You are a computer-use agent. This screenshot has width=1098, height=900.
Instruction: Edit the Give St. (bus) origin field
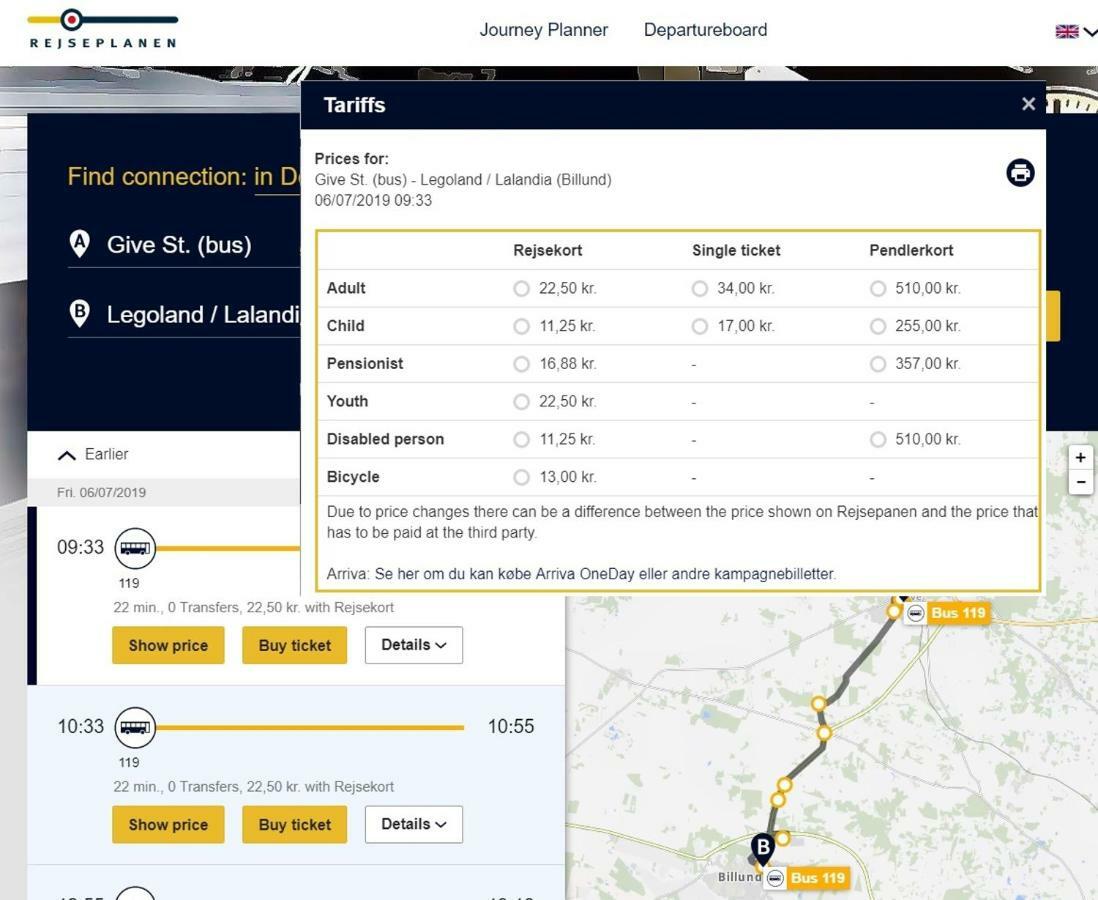[184, 245]
